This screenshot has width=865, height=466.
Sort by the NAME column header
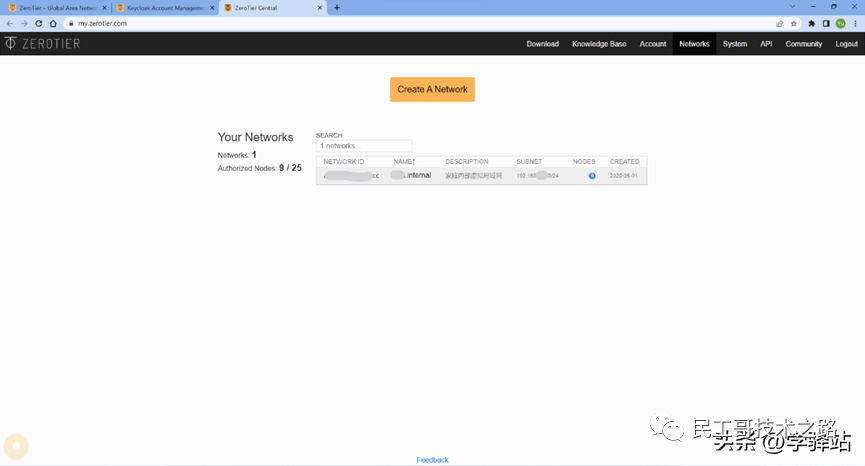[x=404, y=162]
